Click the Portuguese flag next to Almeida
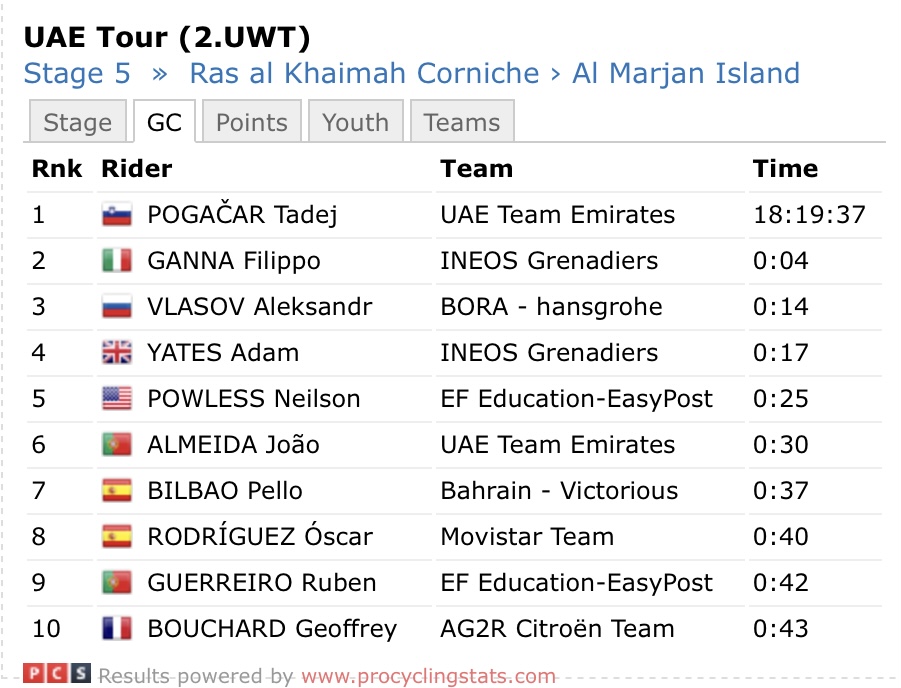 pos(117,445)
